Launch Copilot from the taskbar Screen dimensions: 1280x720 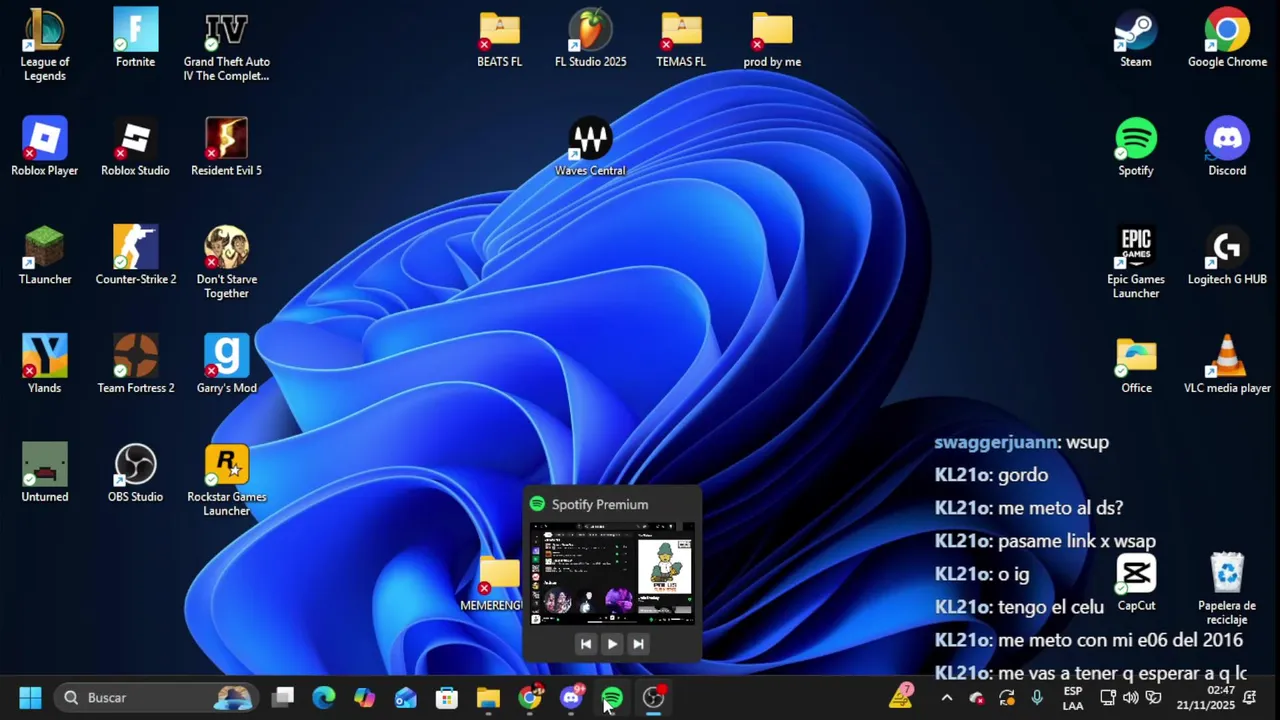tap(365, 697)
